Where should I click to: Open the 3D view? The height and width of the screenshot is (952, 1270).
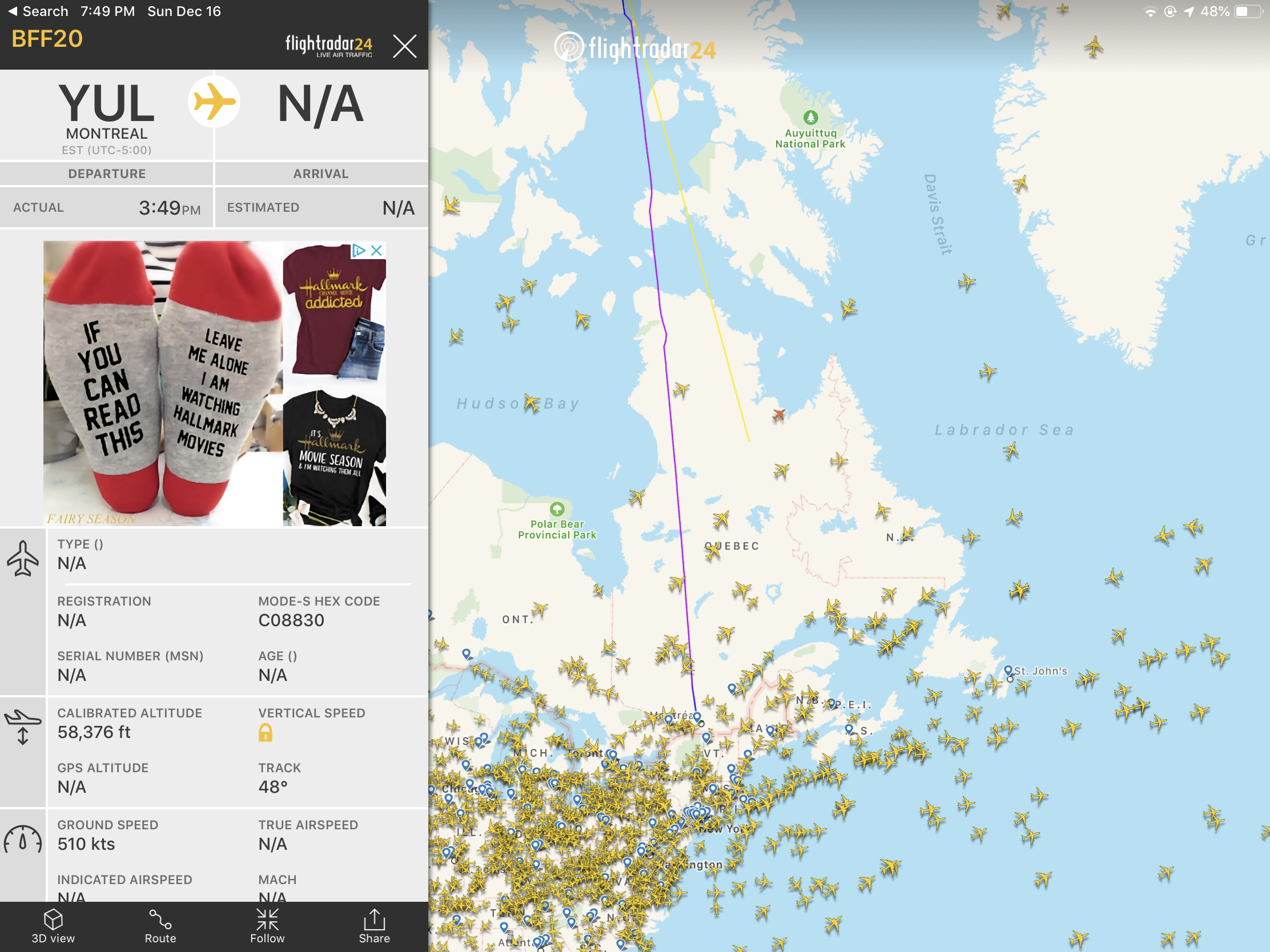(53, 926)
